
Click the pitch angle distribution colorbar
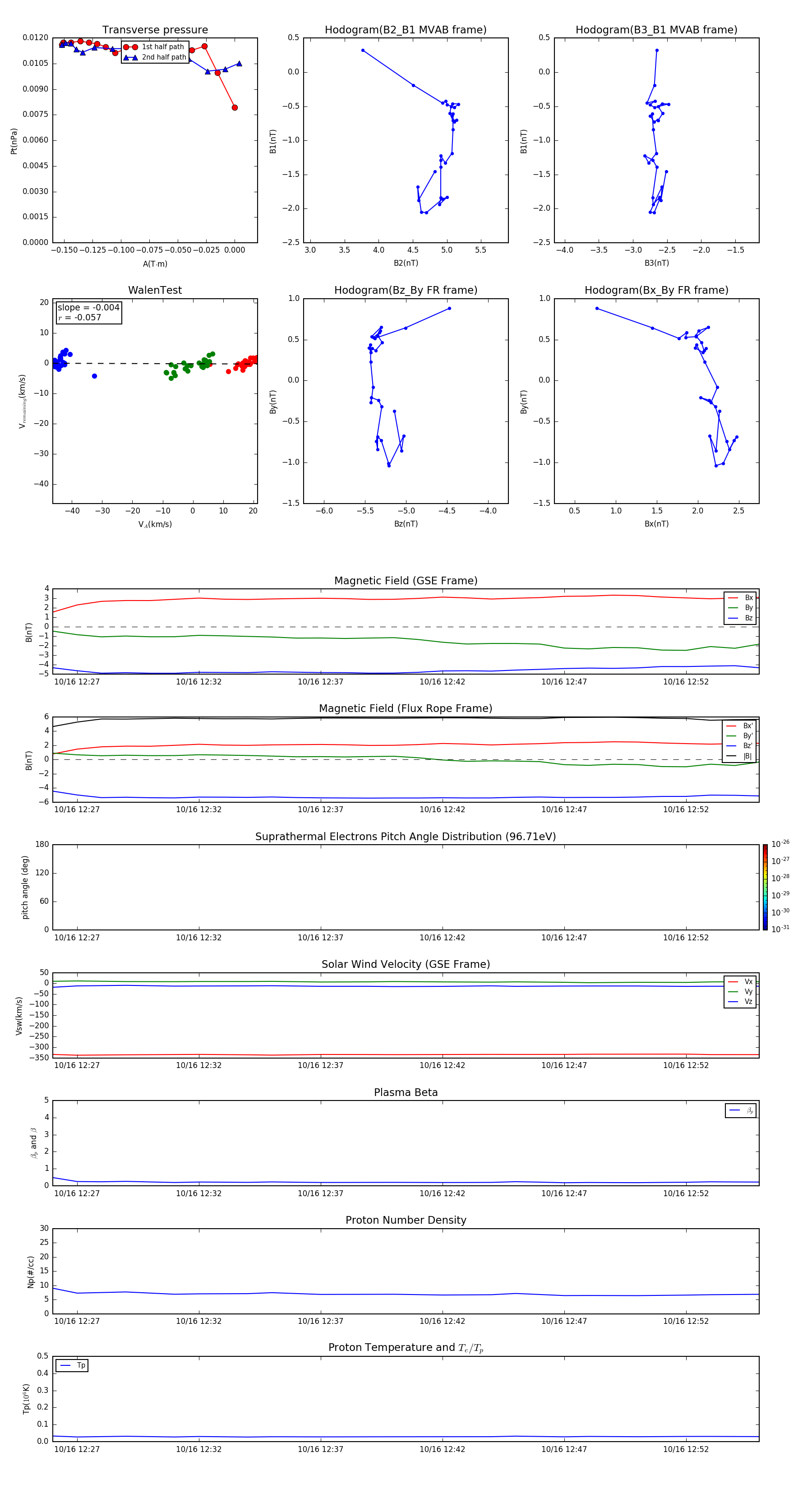click(x=765, y=887)
